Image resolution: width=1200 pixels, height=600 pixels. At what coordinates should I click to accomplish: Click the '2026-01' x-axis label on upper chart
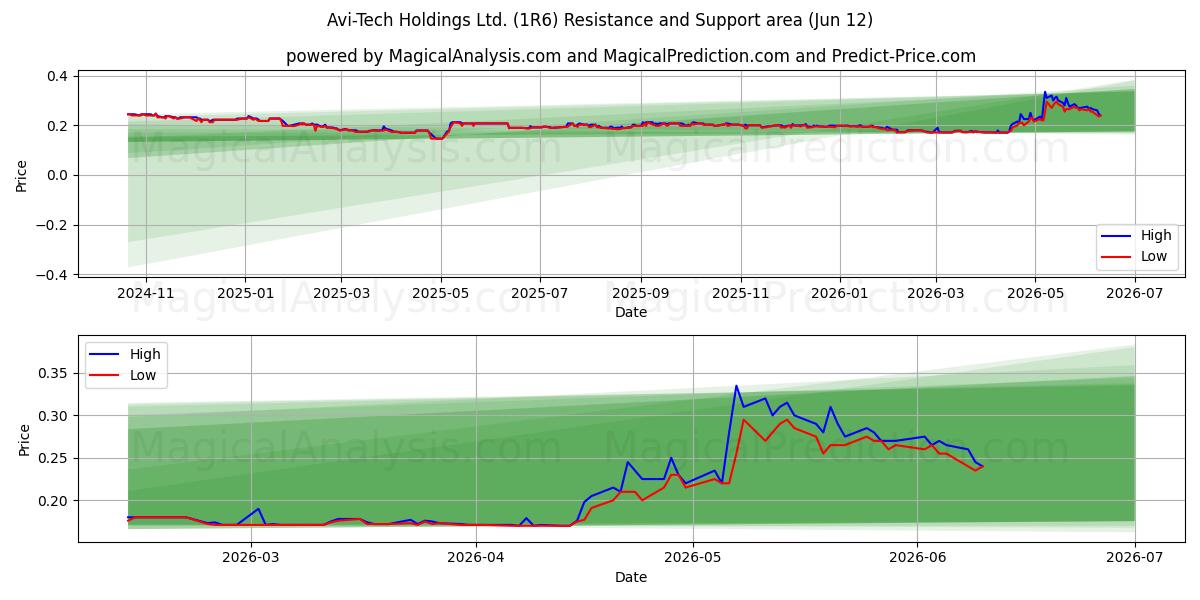[839, 293]
